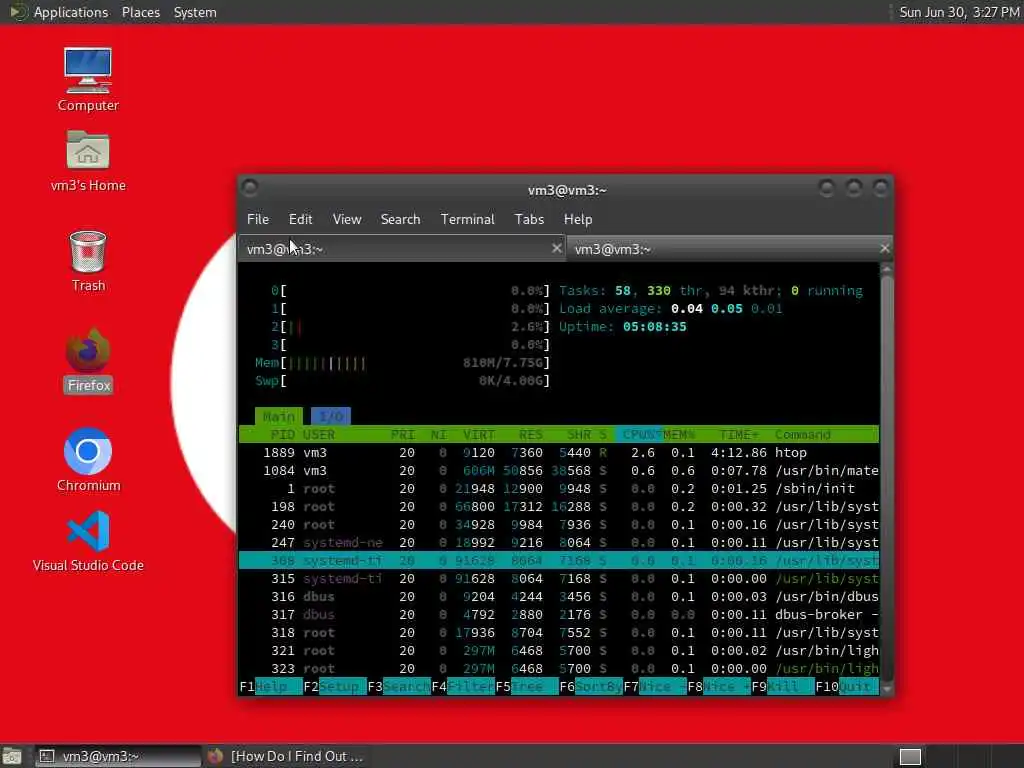This screenshot has width=1024, height=768.
Task: Click the F5 Tree function button
Action: [x=526, y=686]
